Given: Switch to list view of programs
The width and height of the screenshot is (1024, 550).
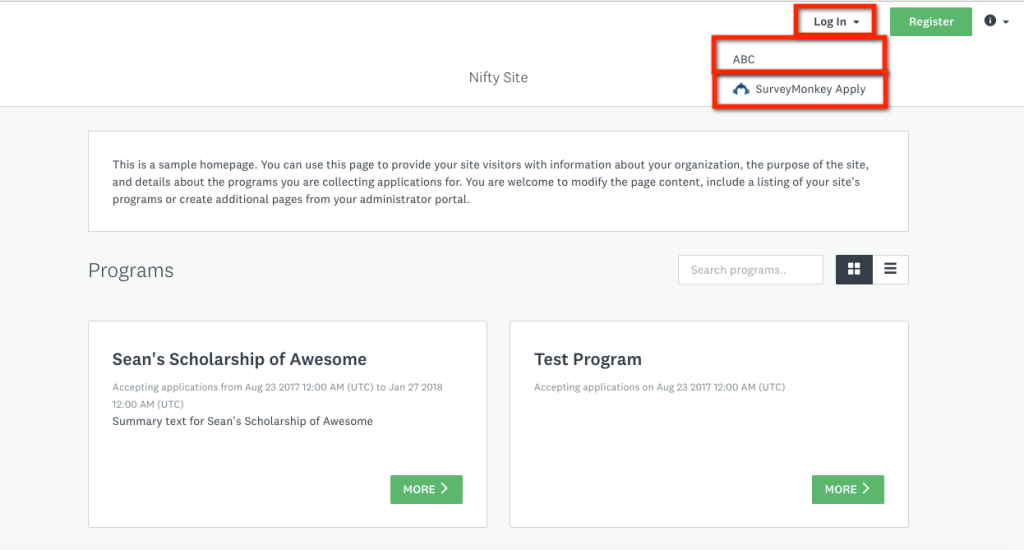Looking at the screenshot, I should tap(890, 269).
